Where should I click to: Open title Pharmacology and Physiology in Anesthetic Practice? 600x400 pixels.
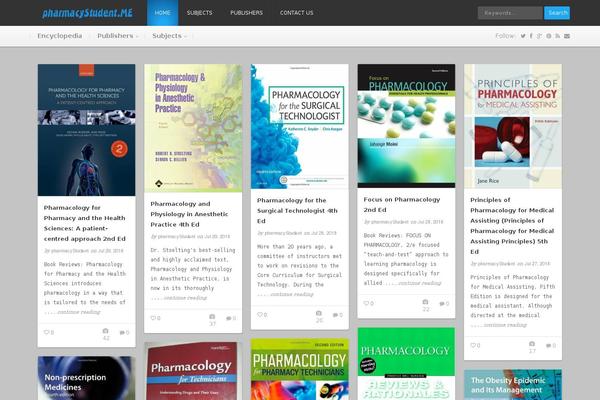point(189,214)
